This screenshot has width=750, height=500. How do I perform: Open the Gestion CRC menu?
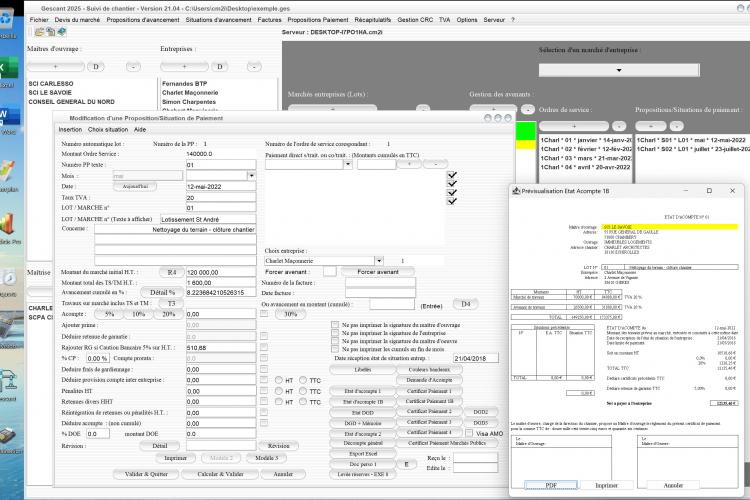pyautogui.click(x=415, y=20)
